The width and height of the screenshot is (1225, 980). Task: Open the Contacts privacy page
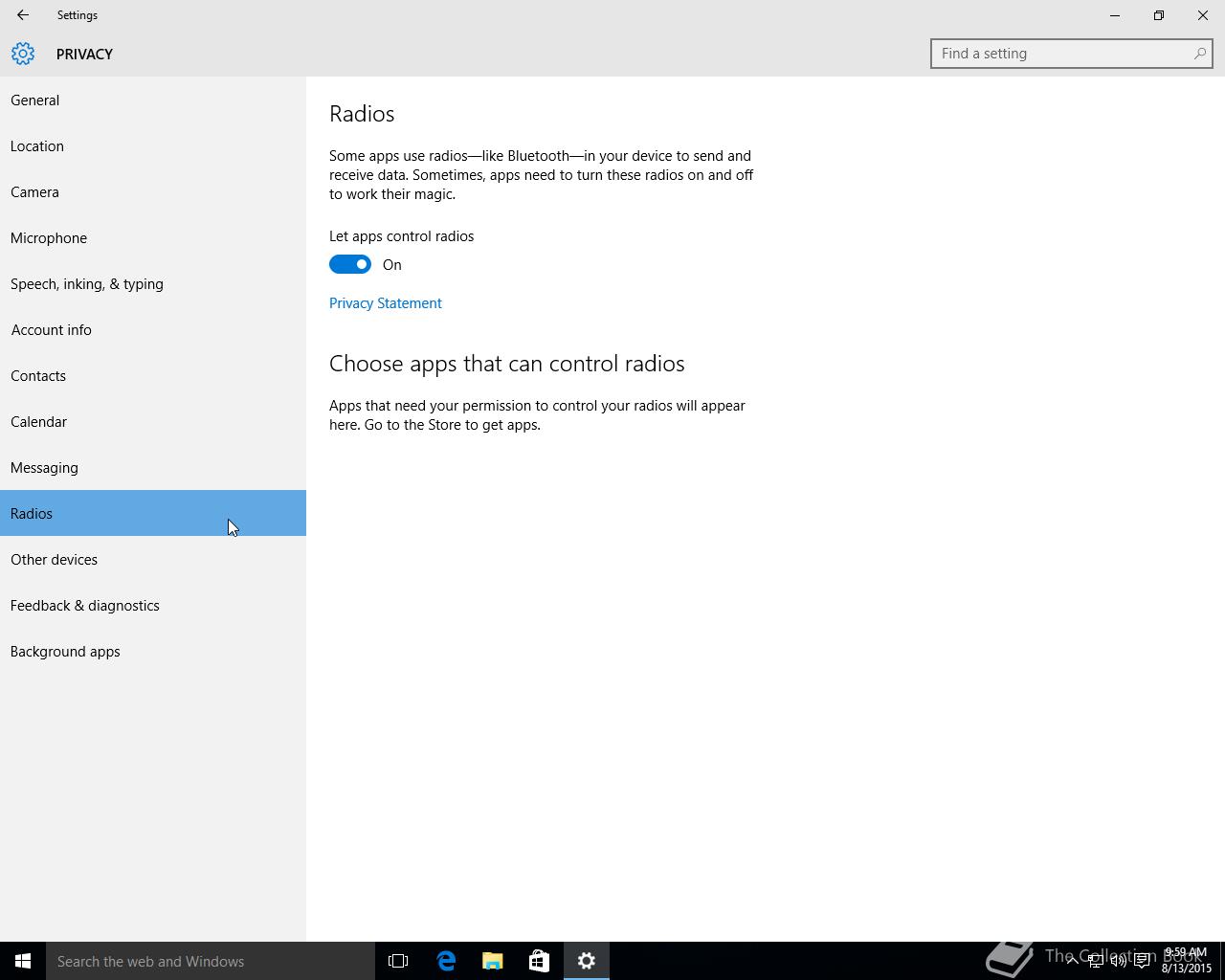(x=153, y=375)
